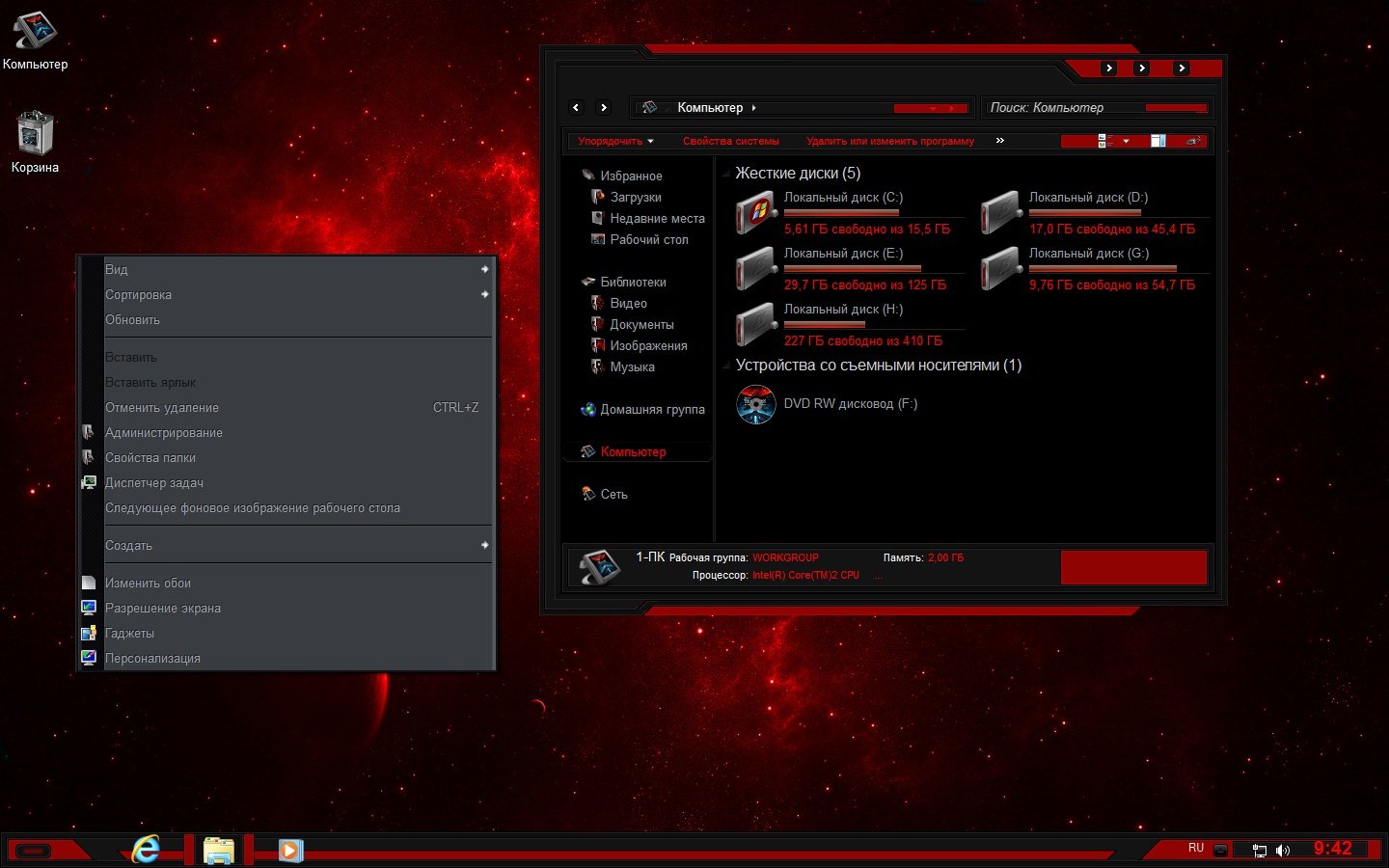Viewport: 1389px width, 868px height.
Task: Open File Explorer icon in taskbar
Action: coord(219,850)
